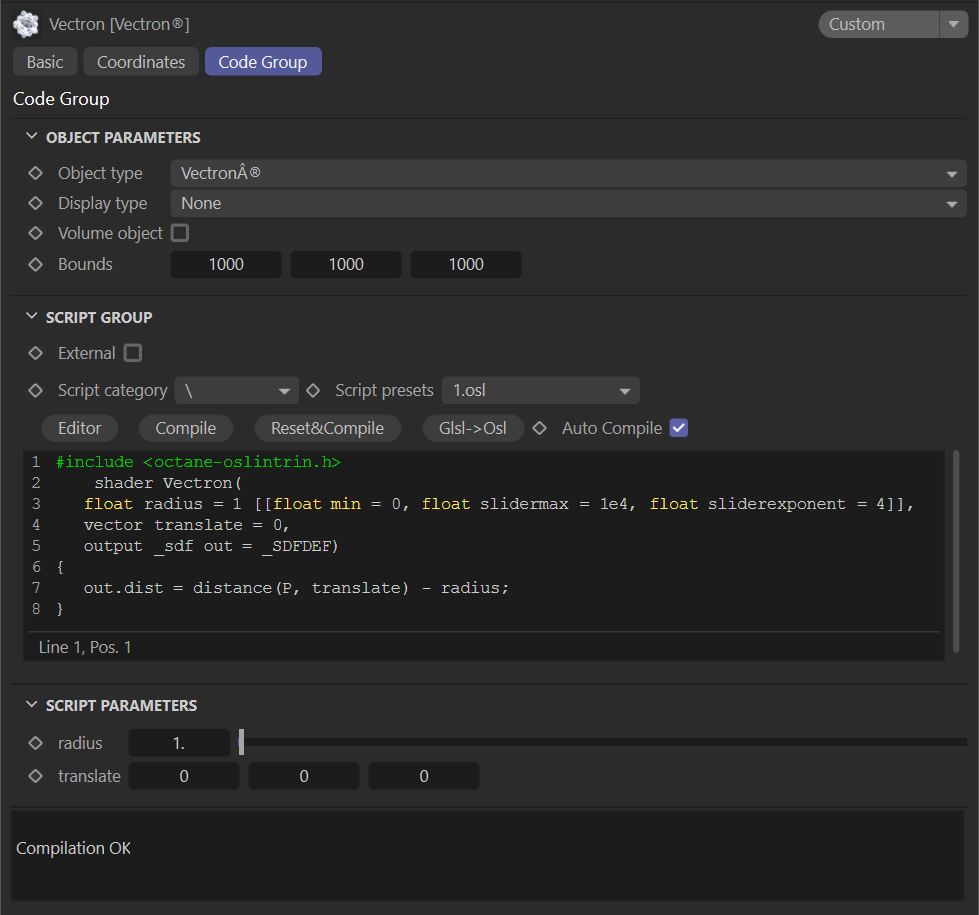Click keyframe diamond beside Display type
979x915 pixels.
[36, 203]
